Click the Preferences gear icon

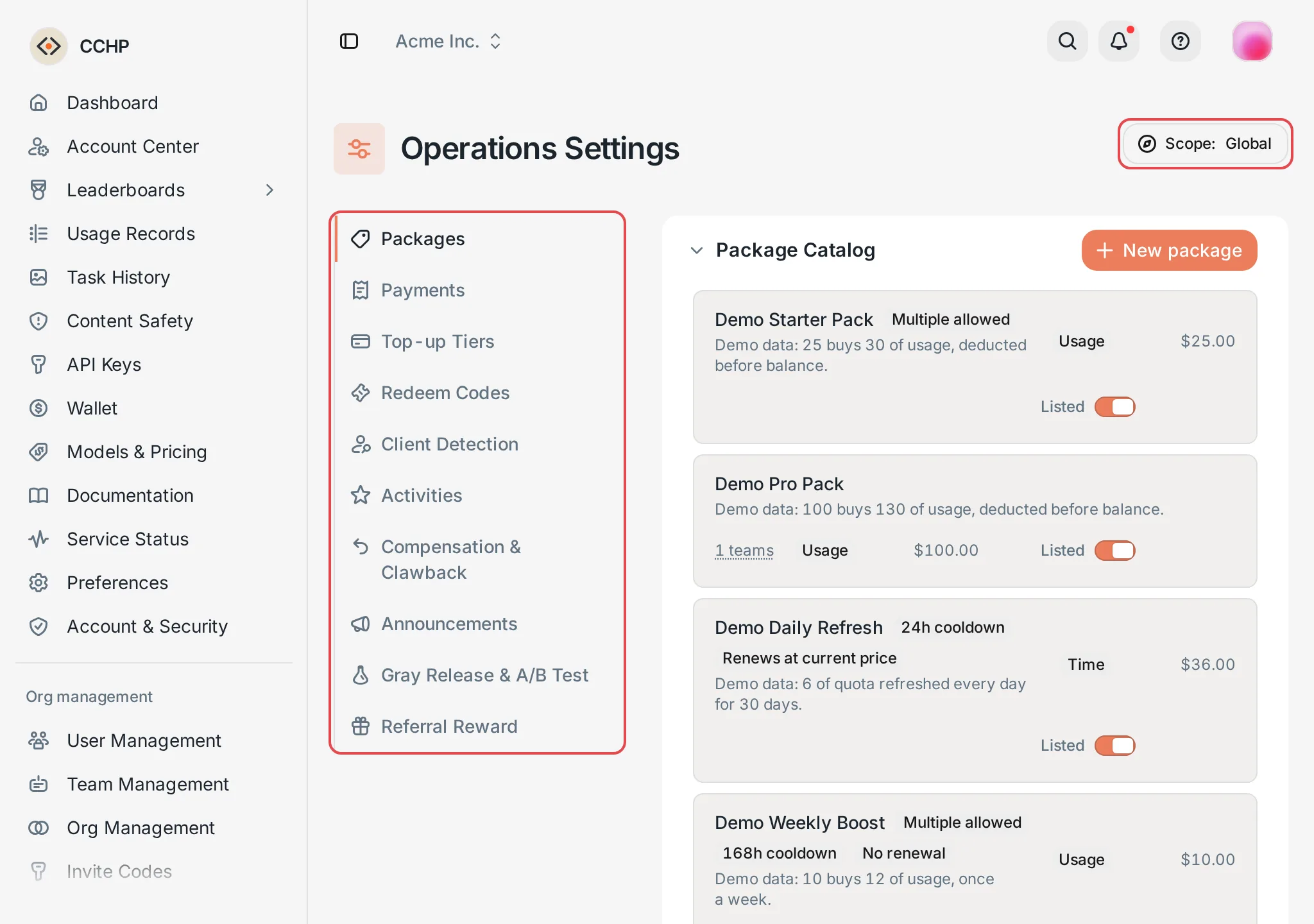coord(38,583)
